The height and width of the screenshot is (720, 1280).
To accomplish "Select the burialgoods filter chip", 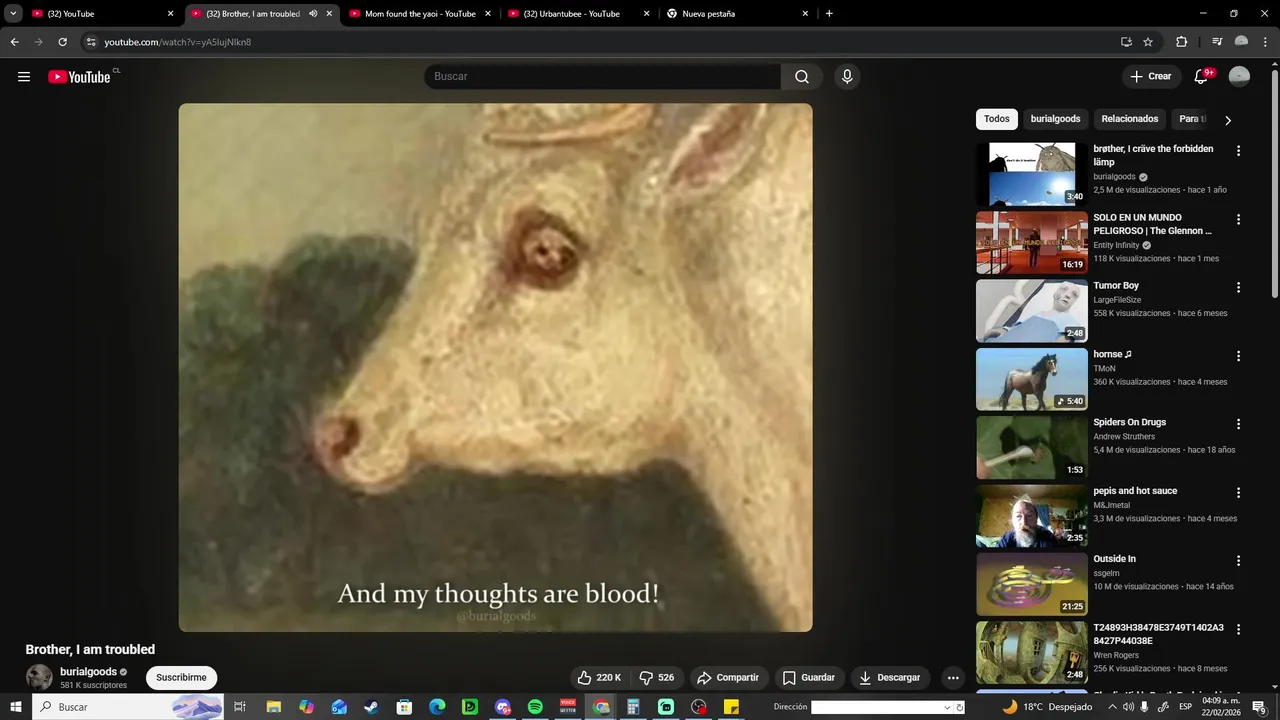I will click(x=1055, y=119).
